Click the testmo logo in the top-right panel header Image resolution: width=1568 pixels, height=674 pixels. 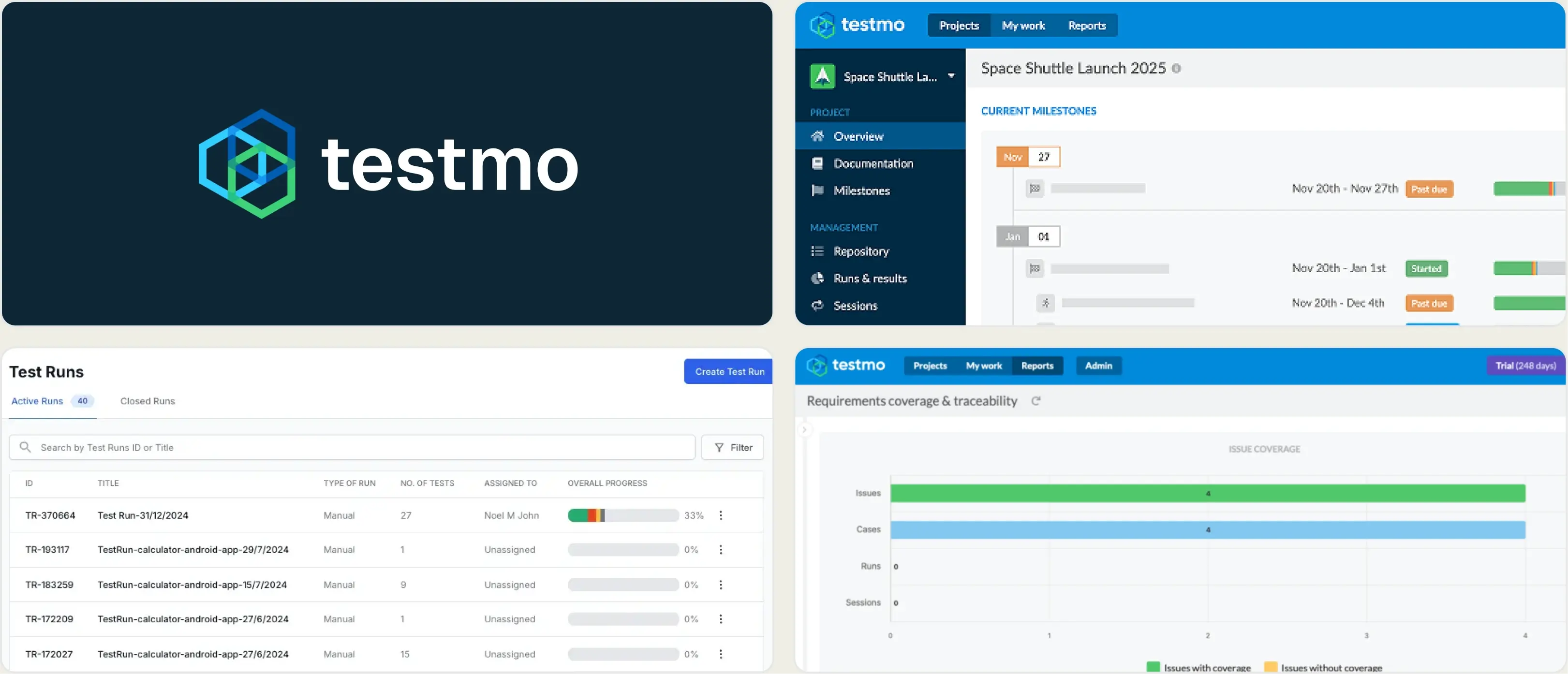click(x=857, y=25)
